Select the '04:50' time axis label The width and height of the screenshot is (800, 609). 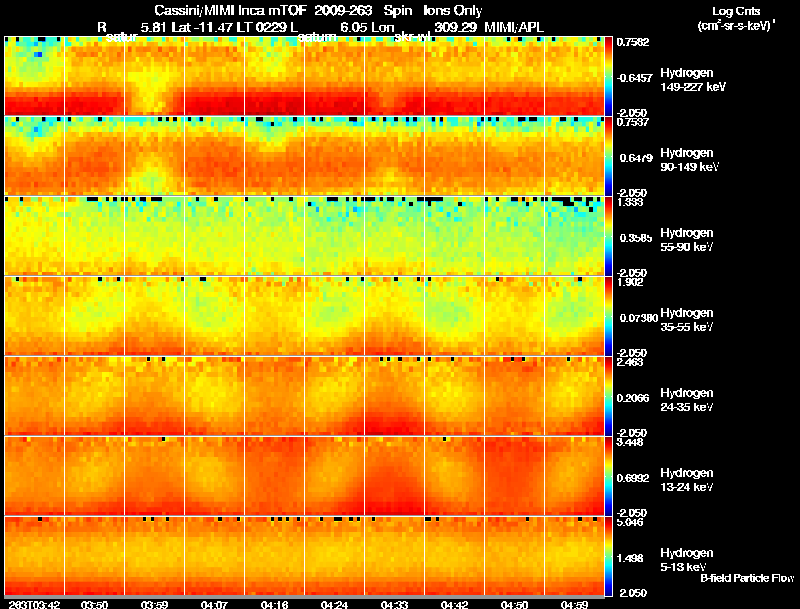514,604
